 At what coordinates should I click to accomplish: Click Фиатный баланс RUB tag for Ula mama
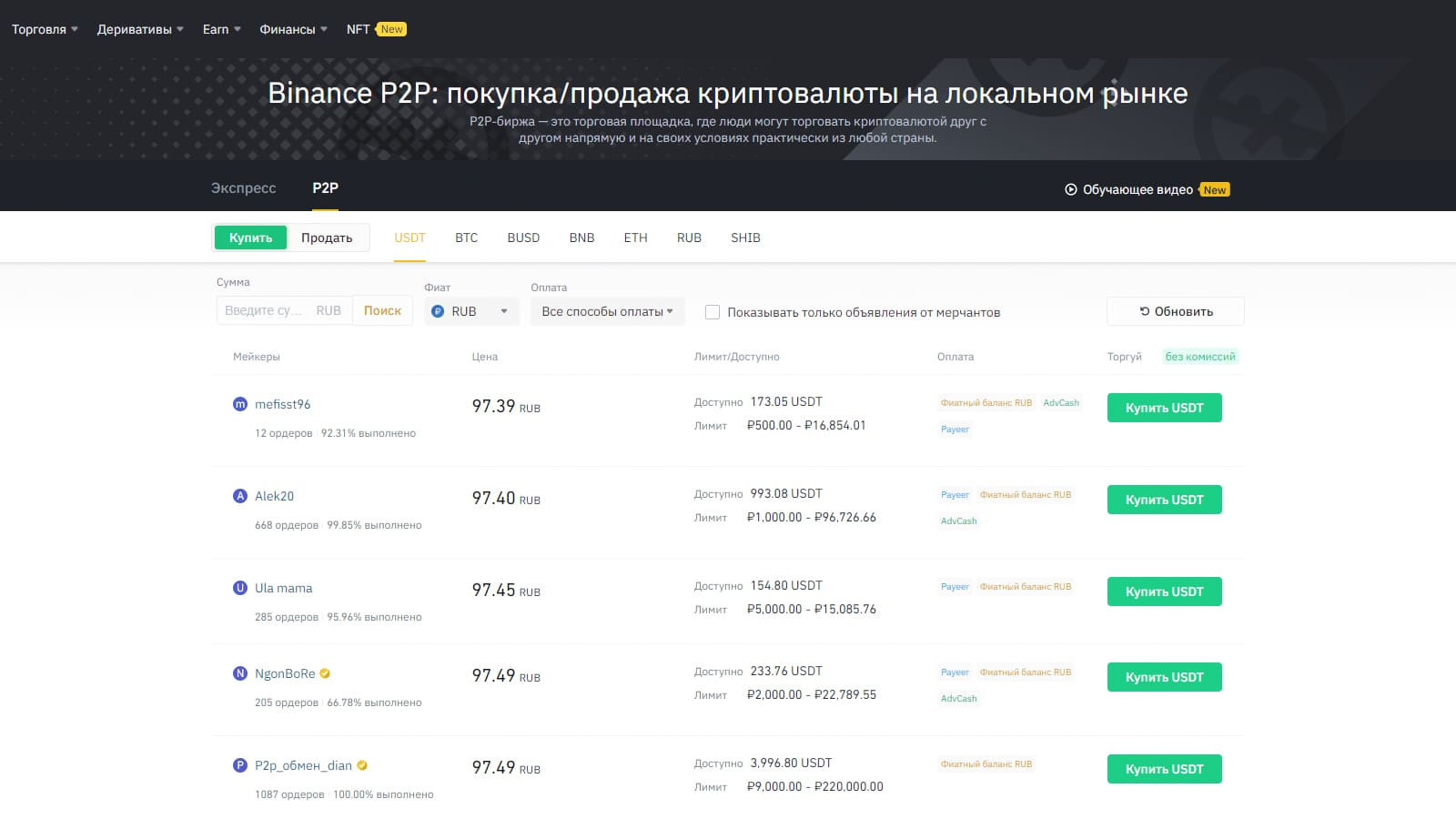click(x=1026, y=587)
